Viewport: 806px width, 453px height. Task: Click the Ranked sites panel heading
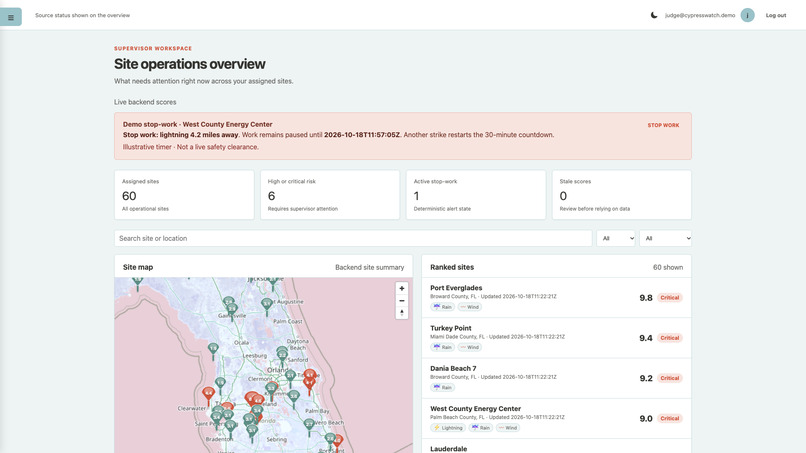[452, 267]
